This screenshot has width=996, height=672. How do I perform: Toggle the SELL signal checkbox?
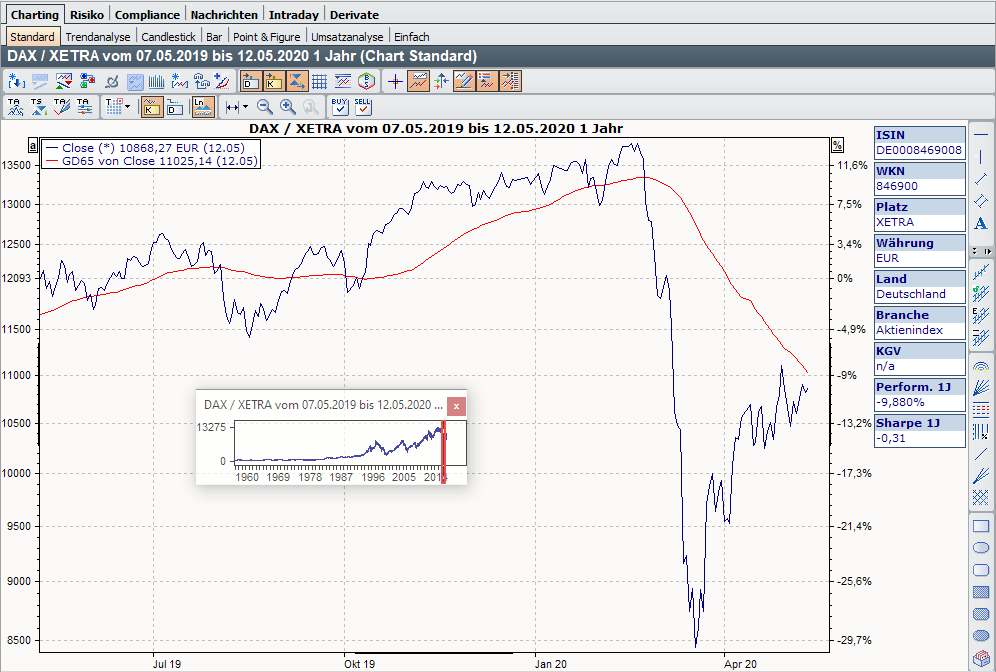coord(363,106)
